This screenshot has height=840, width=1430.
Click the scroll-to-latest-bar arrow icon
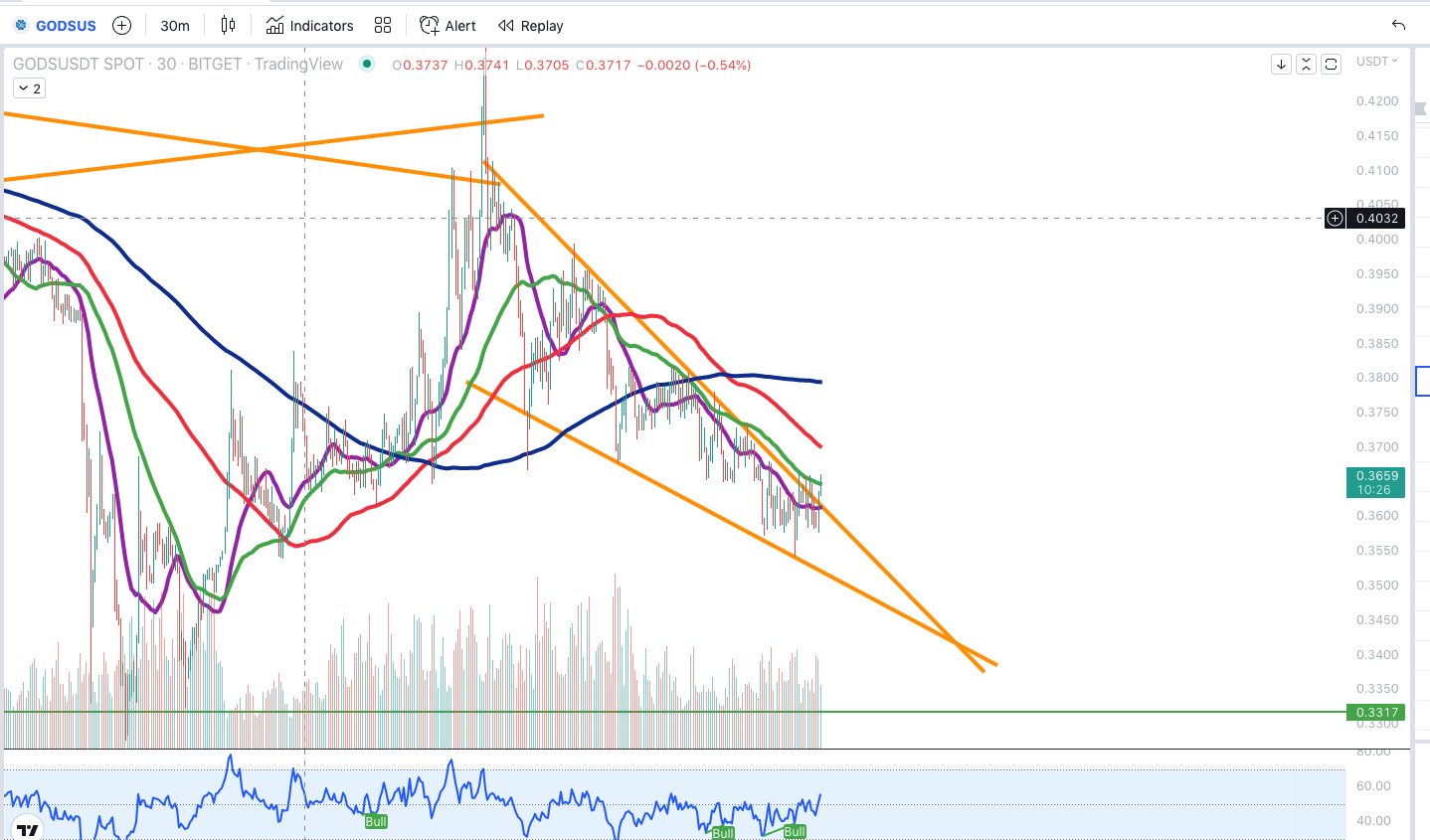pyautogui.click(x=1280, y=63)
